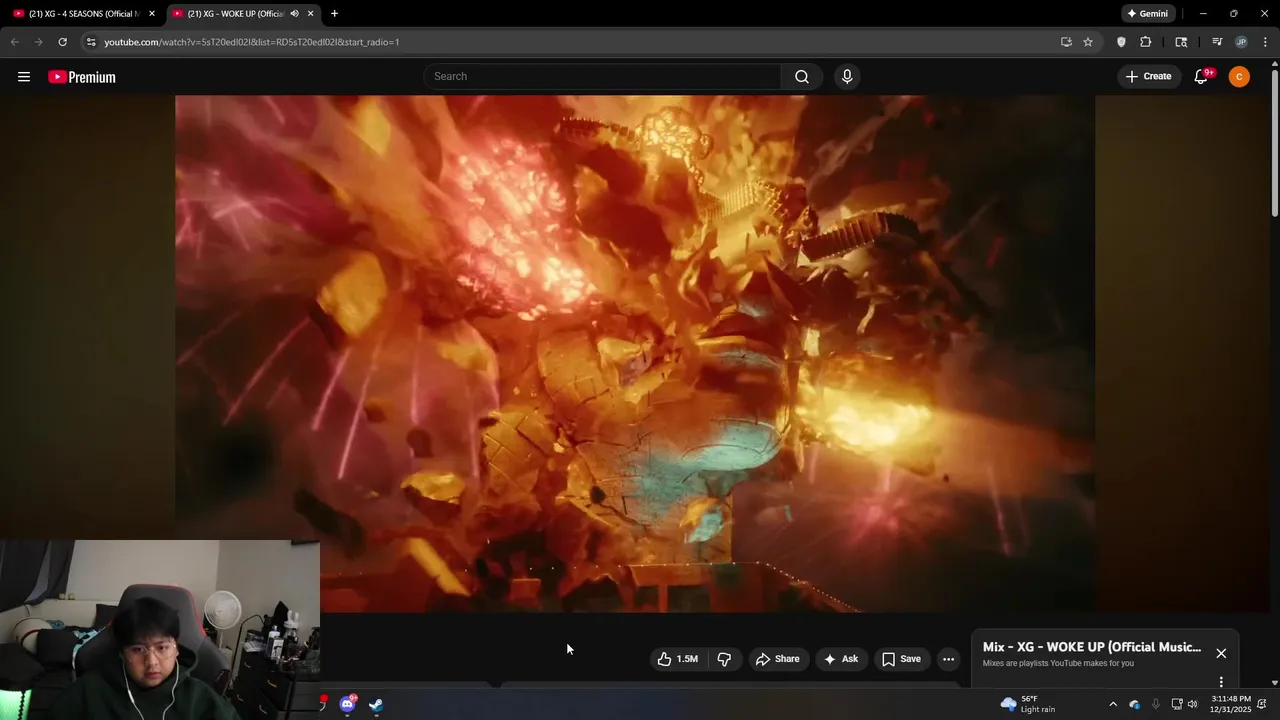Bookmark this page with the star
The width and height of the screenshot is (1280, 720).
1088,42
